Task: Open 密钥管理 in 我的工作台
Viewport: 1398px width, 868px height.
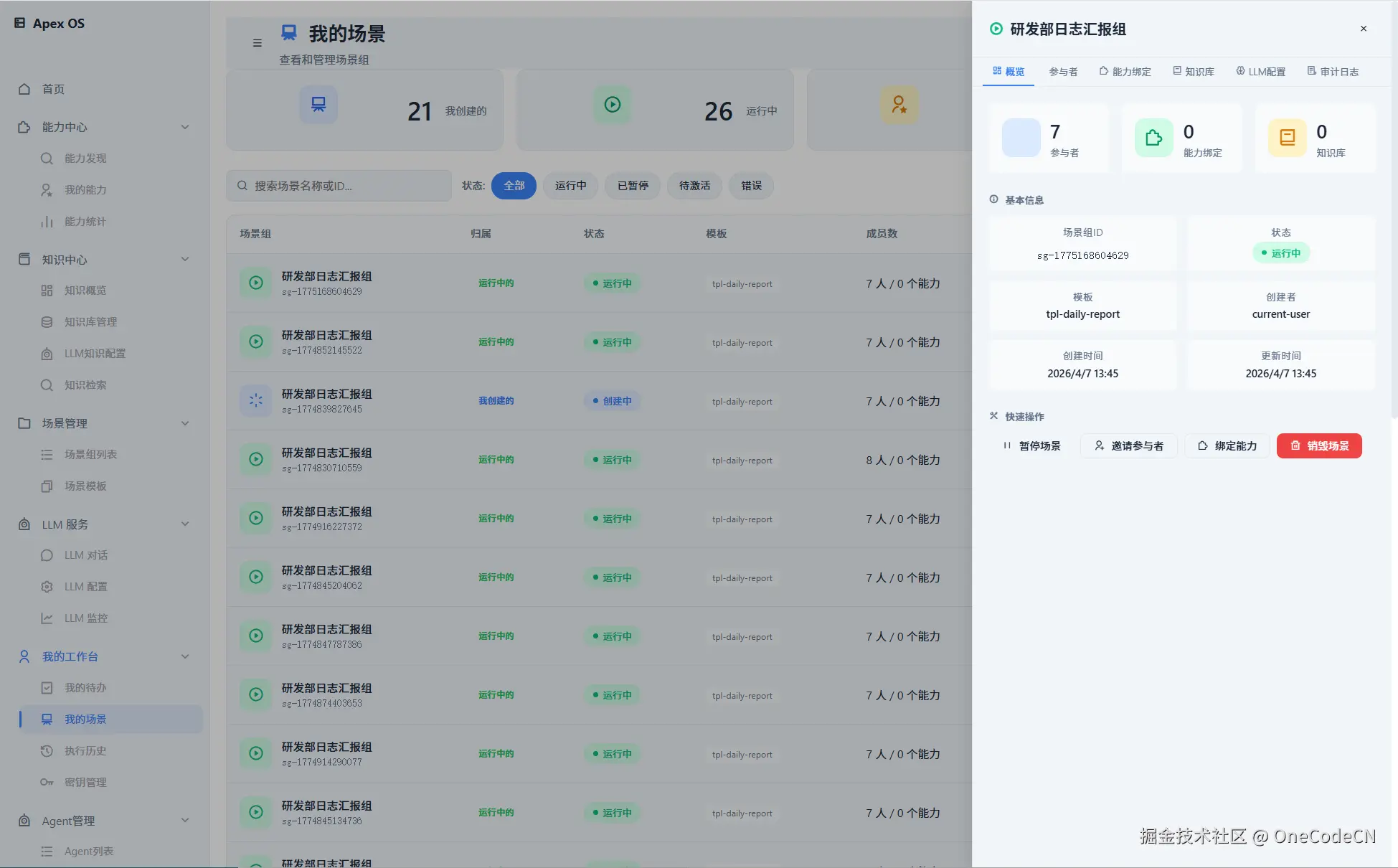Action: point(84,782)
